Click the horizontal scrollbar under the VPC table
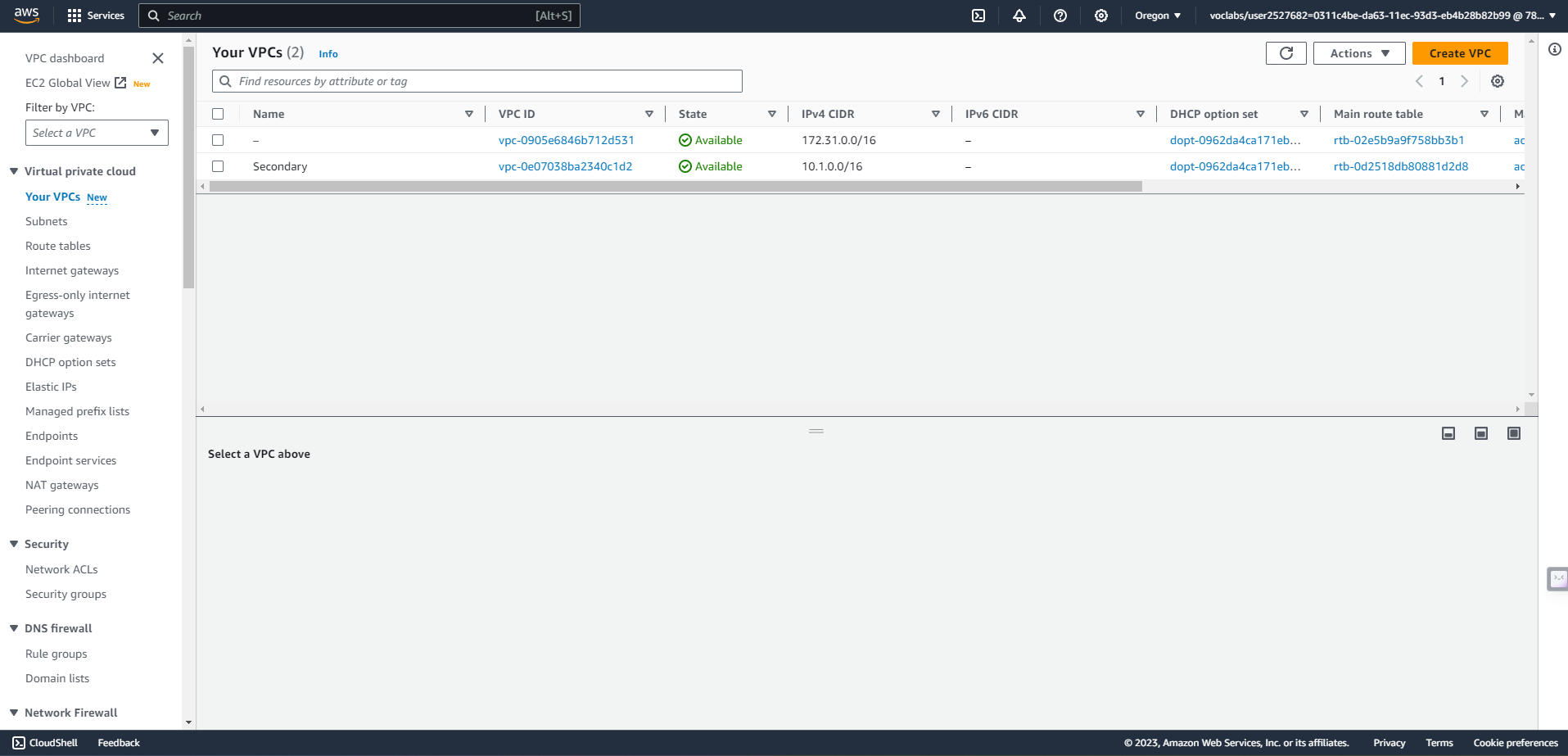The height and width of the screenshot is (756, 1568). 676,187
